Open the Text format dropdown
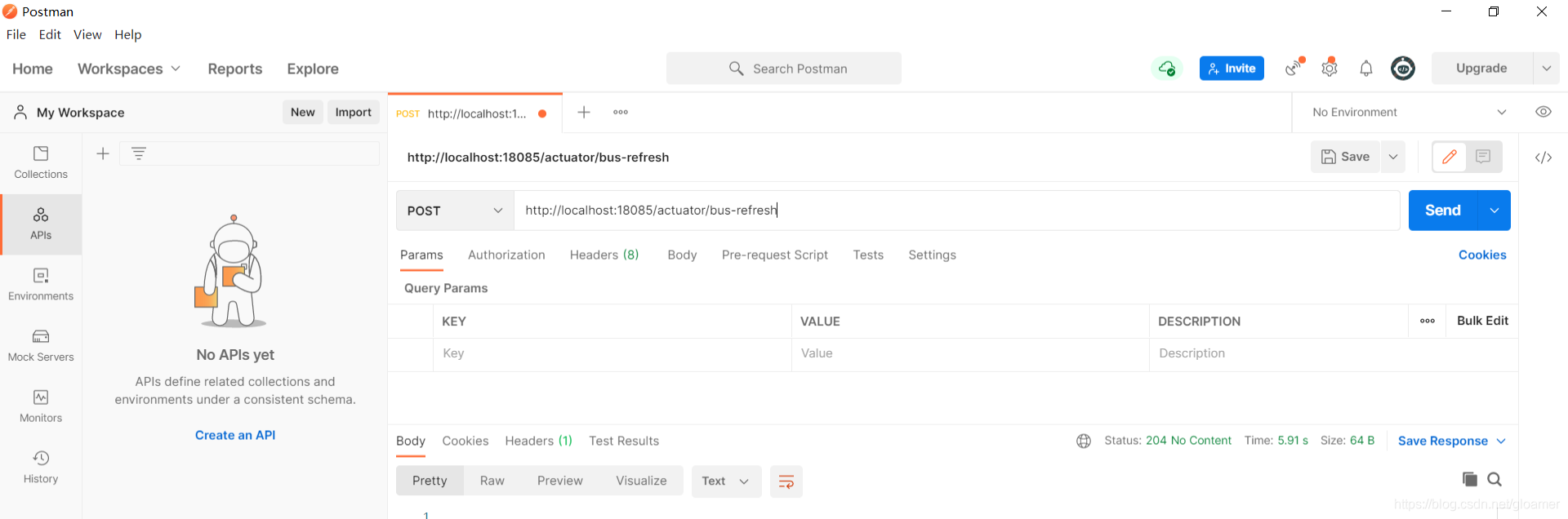The width and height of the screenshot is (1568, 519). pyautogui.click(x=726, y=481)
